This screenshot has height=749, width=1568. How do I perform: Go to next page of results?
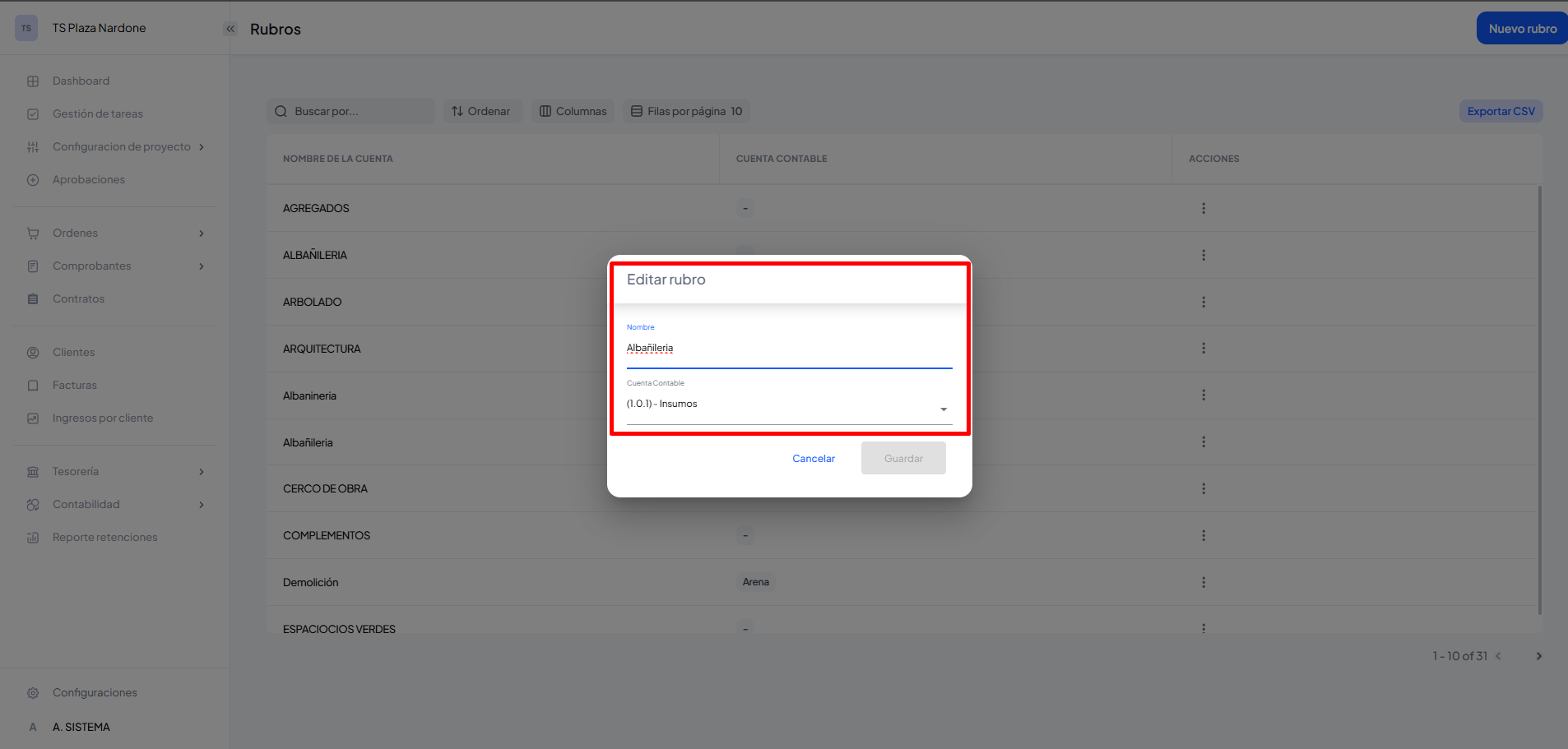click(1538, 656)
